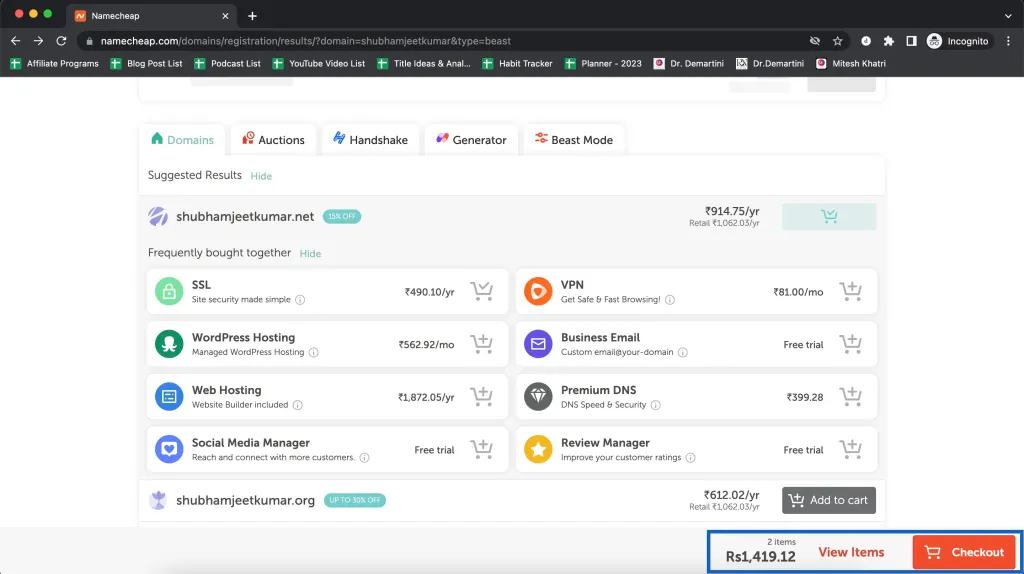Click the 15% OFF badge

(x=342, y=217)
